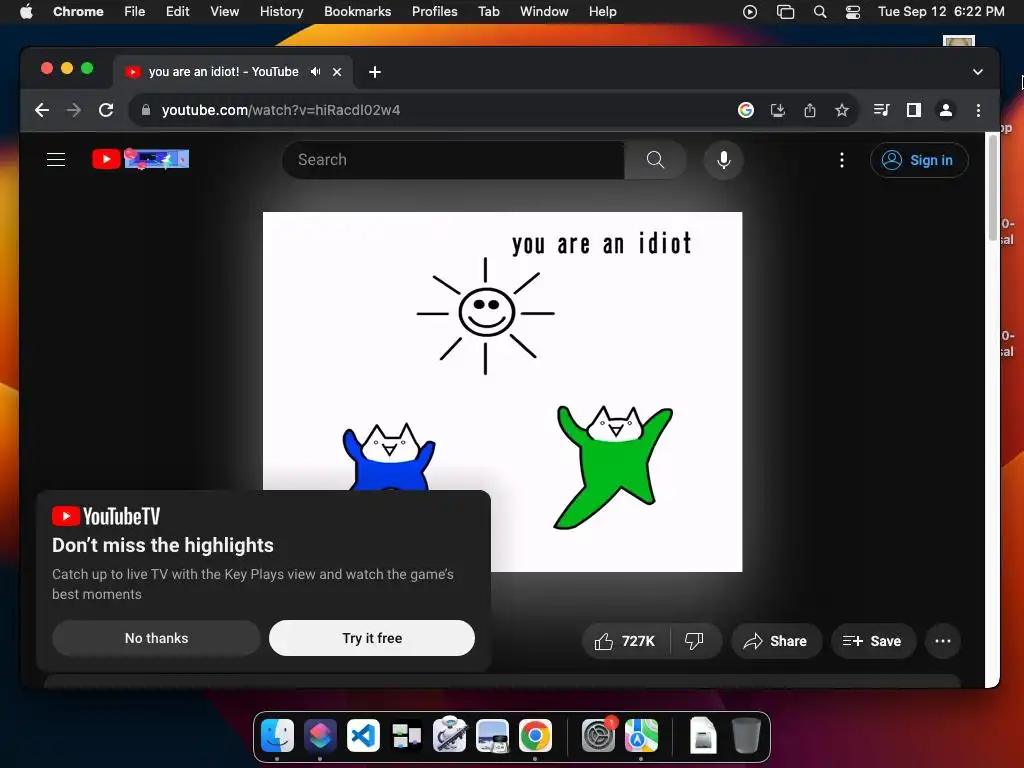This screenshot has width=1024, height=768.
Task: Share this page from the address bar
Action: (810, 110)
